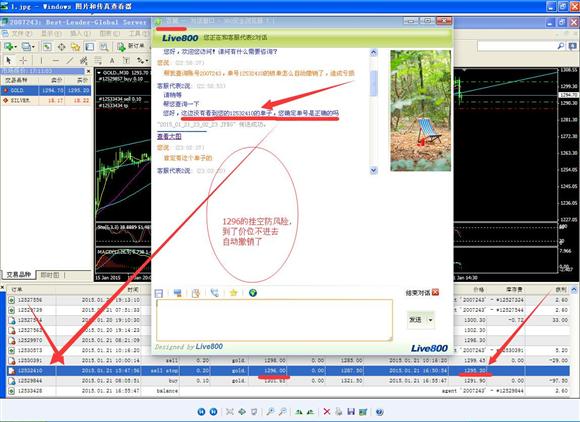Select trendline drawing tool
This screenshot has height=422, width=580.
pyautogui.click(x=70, y=60)
